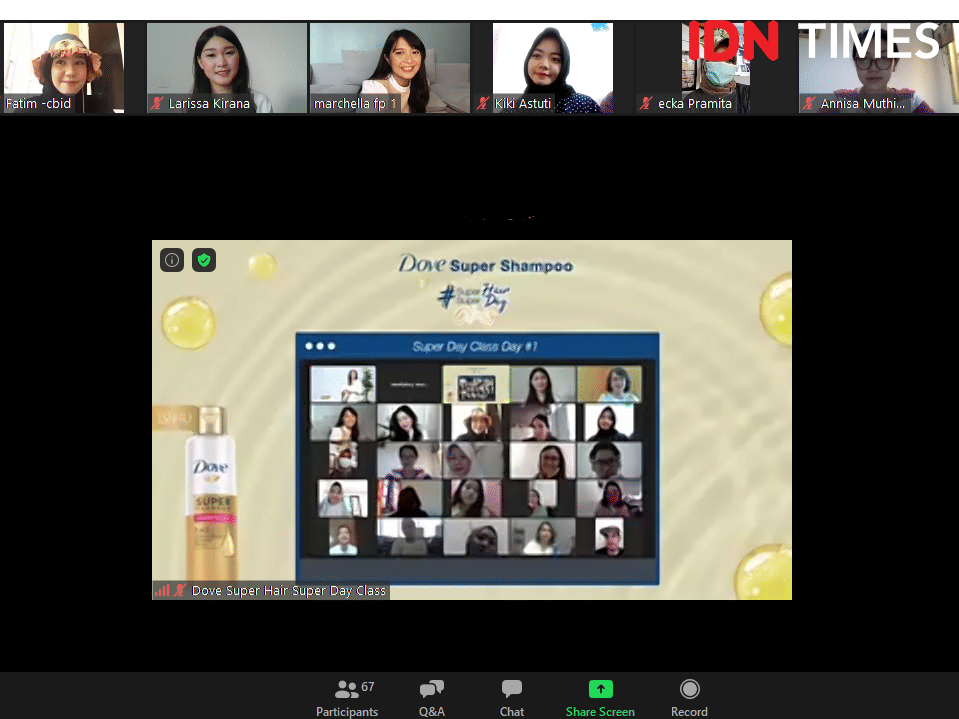Image resolution: width=959 pixels, height=719 pixels.
Task: Open the meeting information icon
Action: click(172, 260)
